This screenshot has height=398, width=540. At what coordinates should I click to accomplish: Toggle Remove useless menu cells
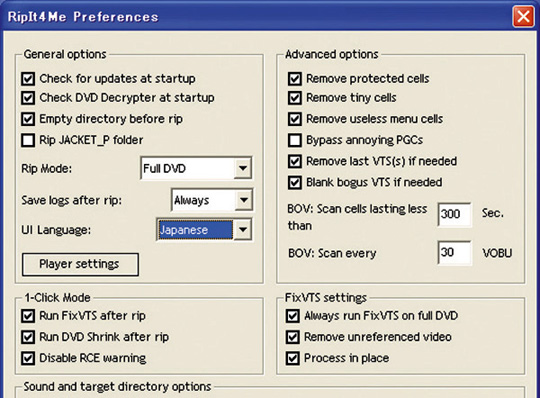pyautogui.click(x=295, y=119)
